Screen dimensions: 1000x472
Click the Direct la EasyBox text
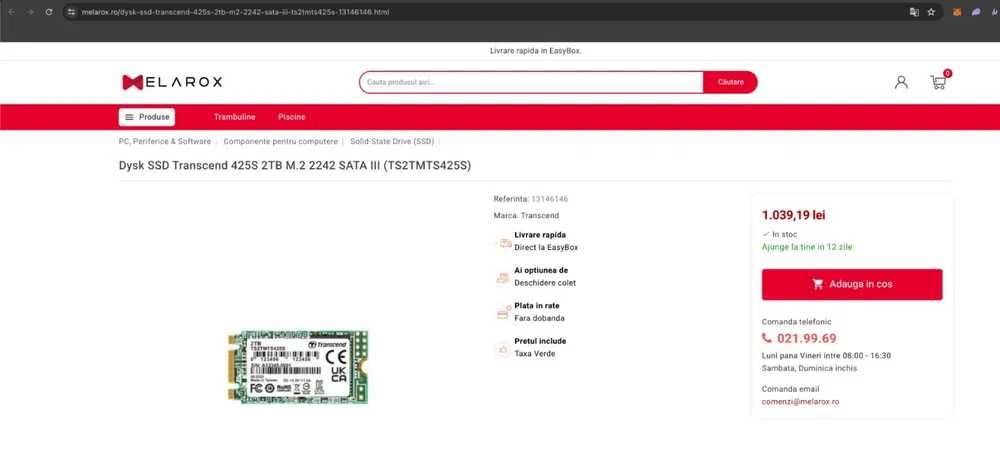pyautogui.click(x=546, y=247)
